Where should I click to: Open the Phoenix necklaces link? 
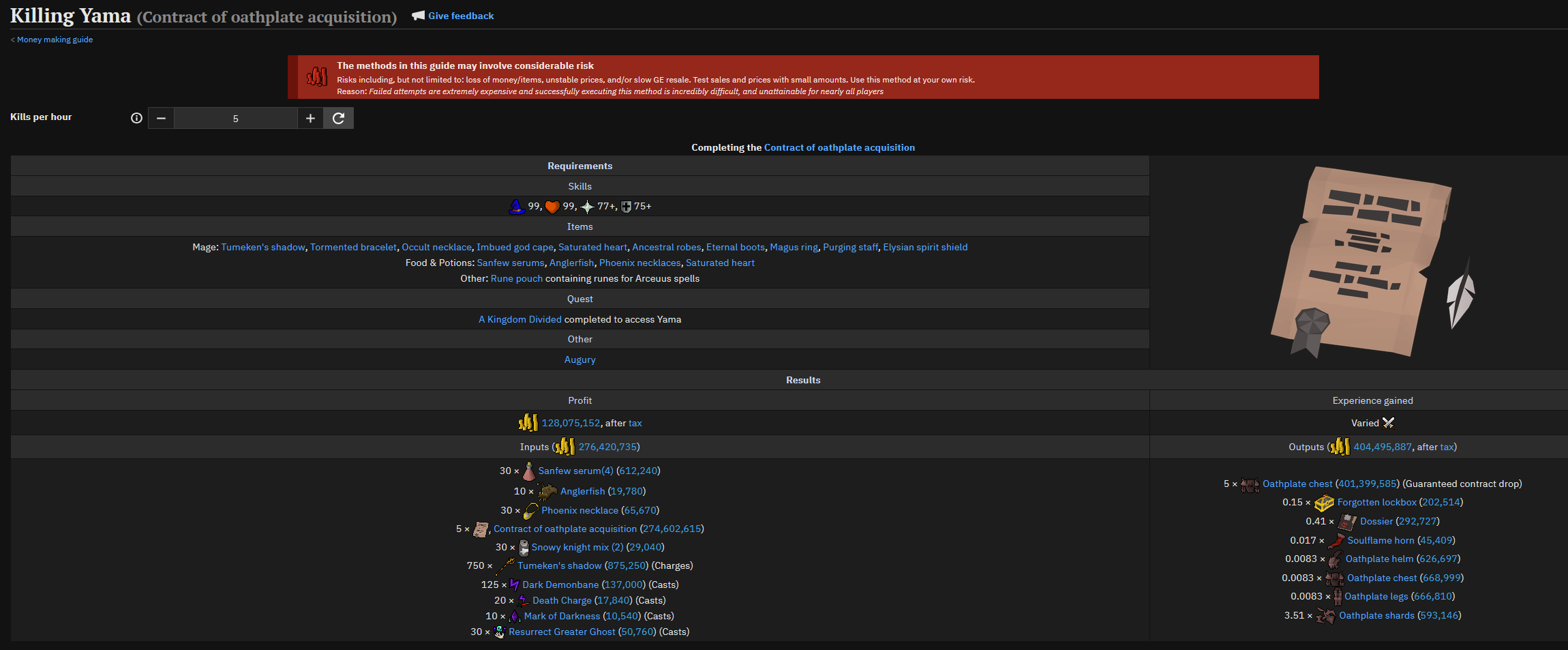pyautogui.click(x=639, y=263)
